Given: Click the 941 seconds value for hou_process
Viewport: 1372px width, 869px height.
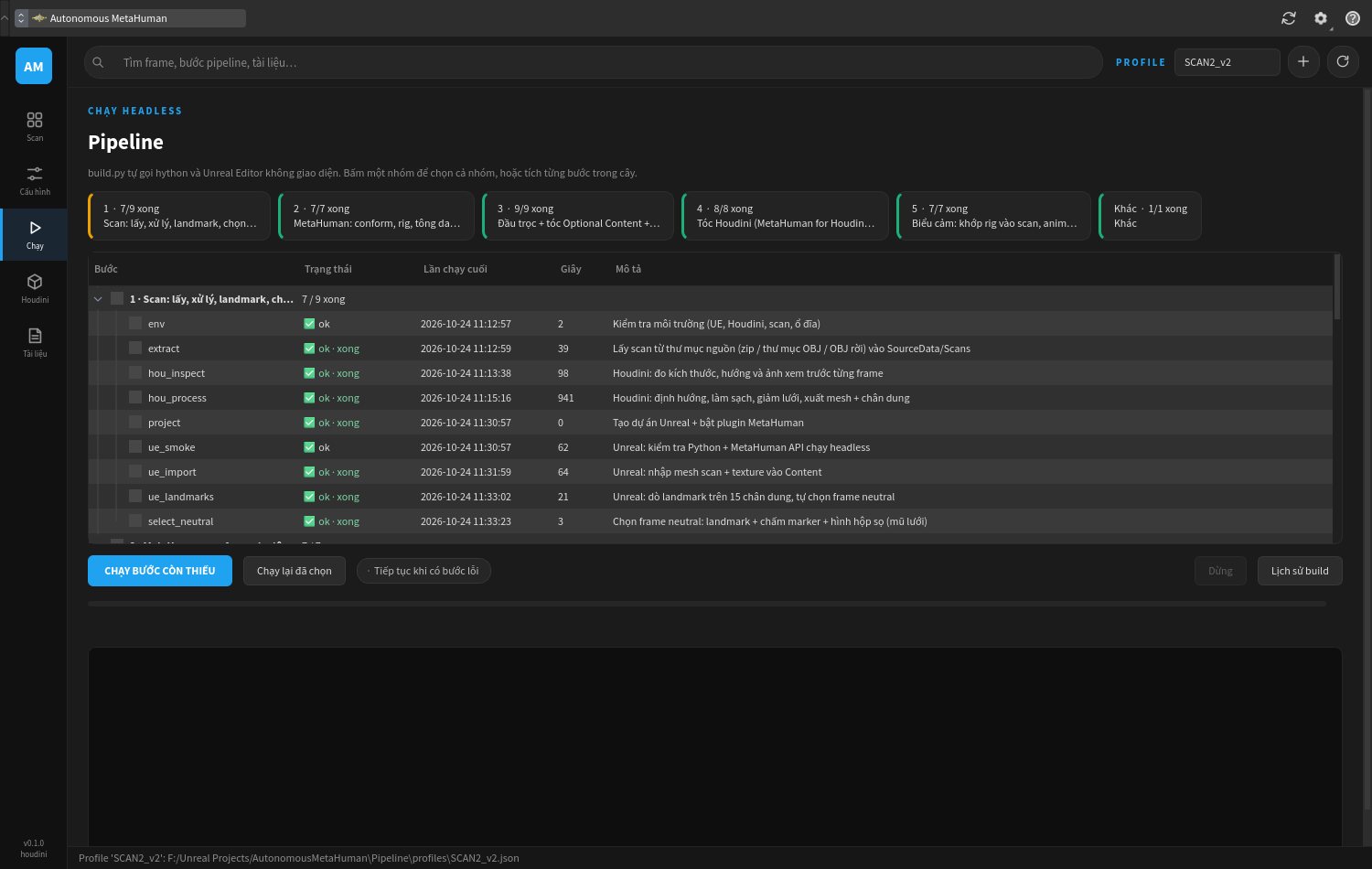Looking at the screenshot, I should (x=566, y=398).
